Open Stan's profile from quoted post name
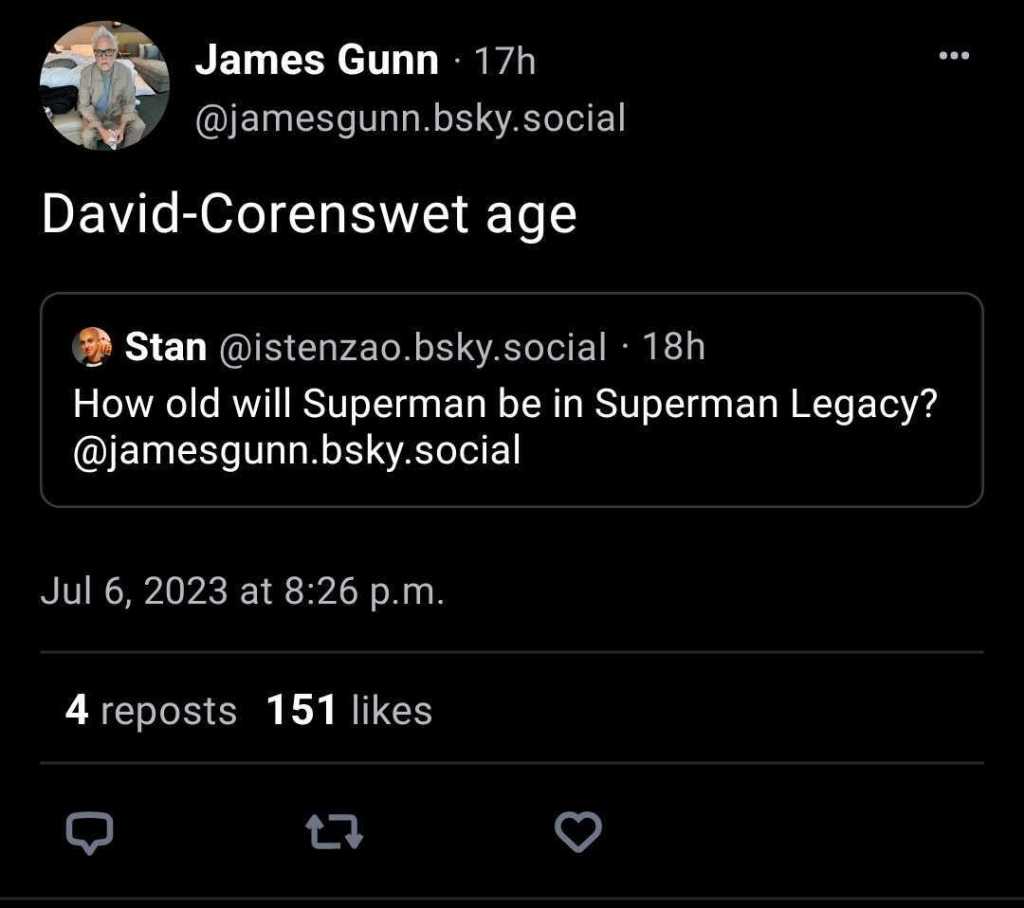The width and height of the screenshot is (1024, 908). point(165,347)
